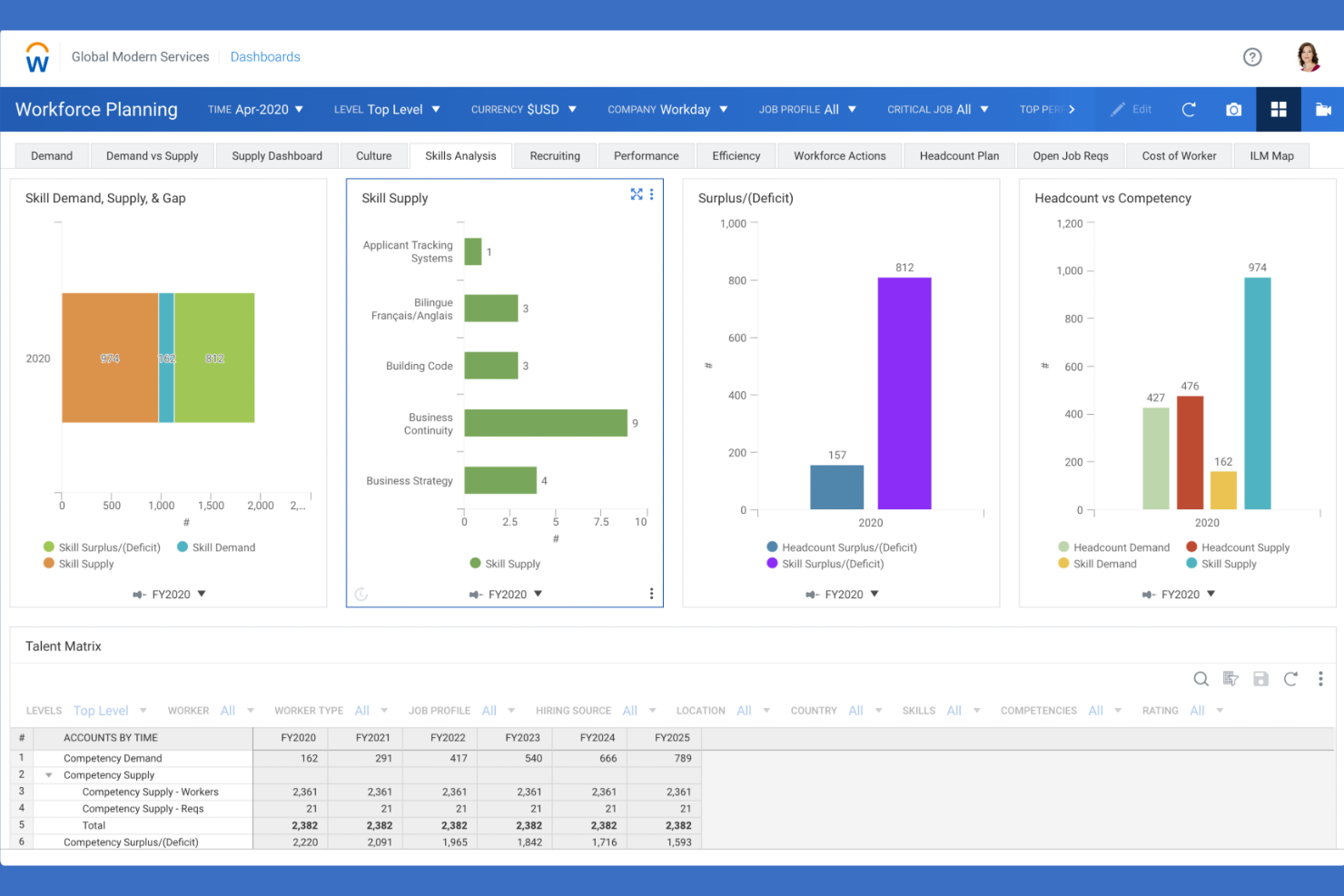
Task: Open the Performance tab
Action: [x=647, y=156]
